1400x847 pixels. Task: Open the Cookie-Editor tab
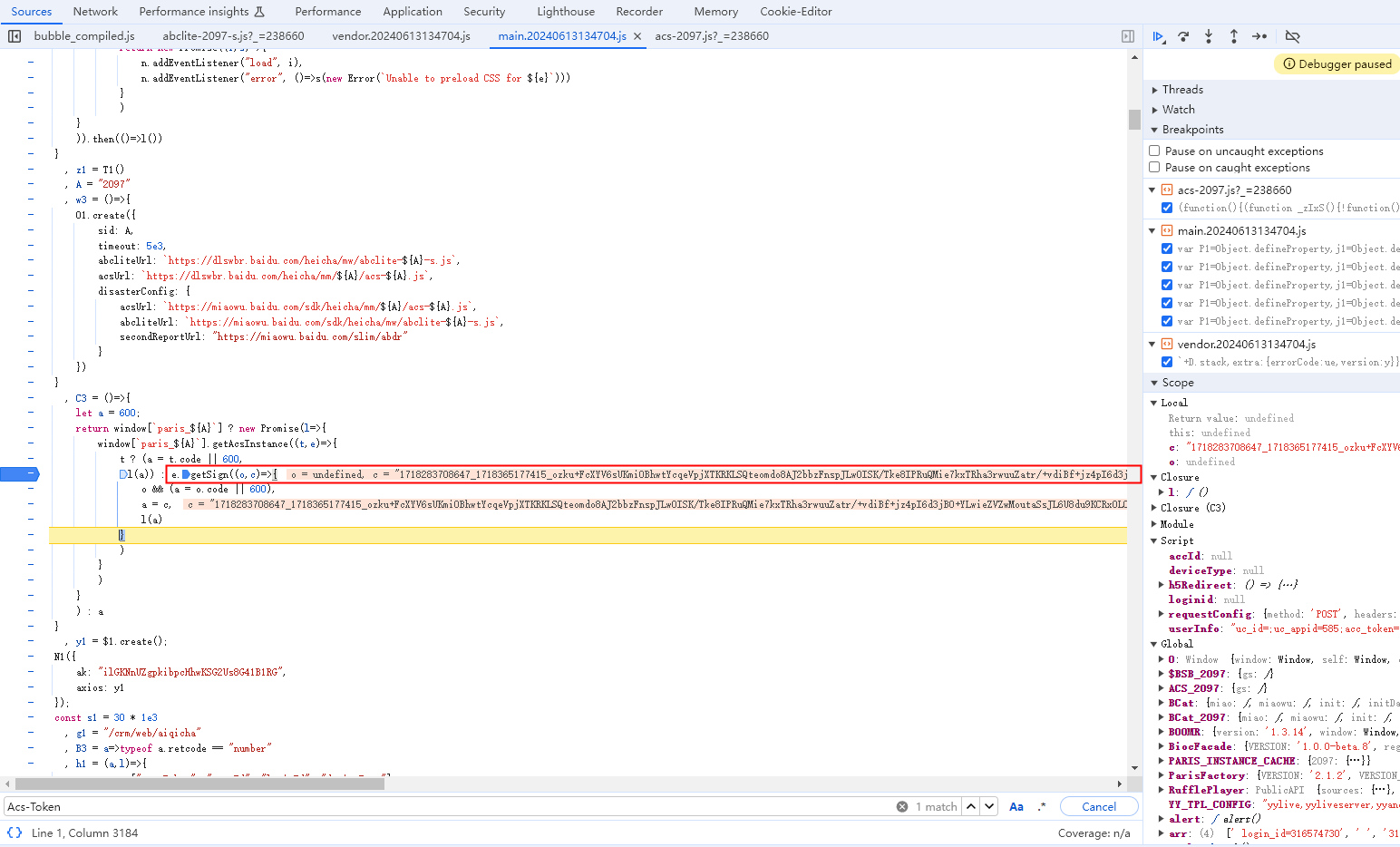tap(796, 12)
